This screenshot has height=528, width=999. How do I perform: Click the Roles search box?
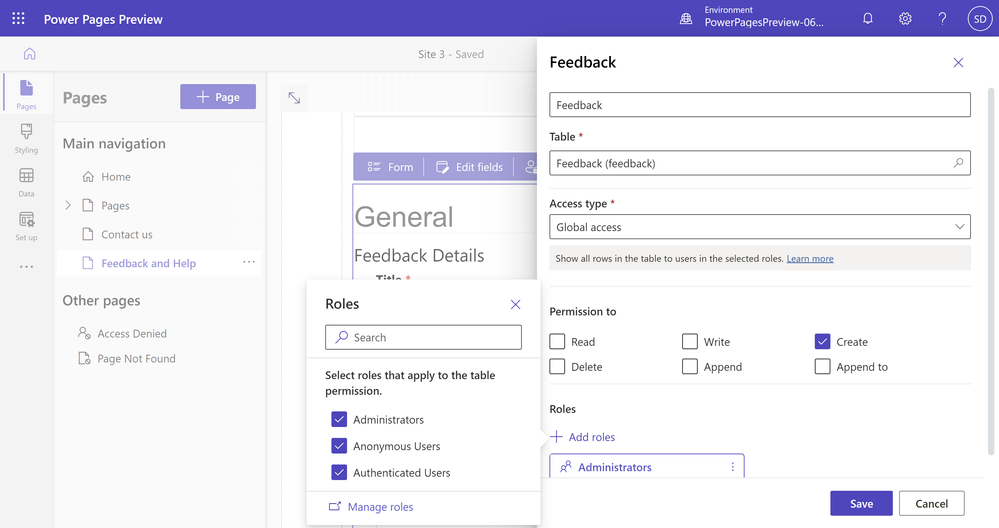tap(423, 338)
